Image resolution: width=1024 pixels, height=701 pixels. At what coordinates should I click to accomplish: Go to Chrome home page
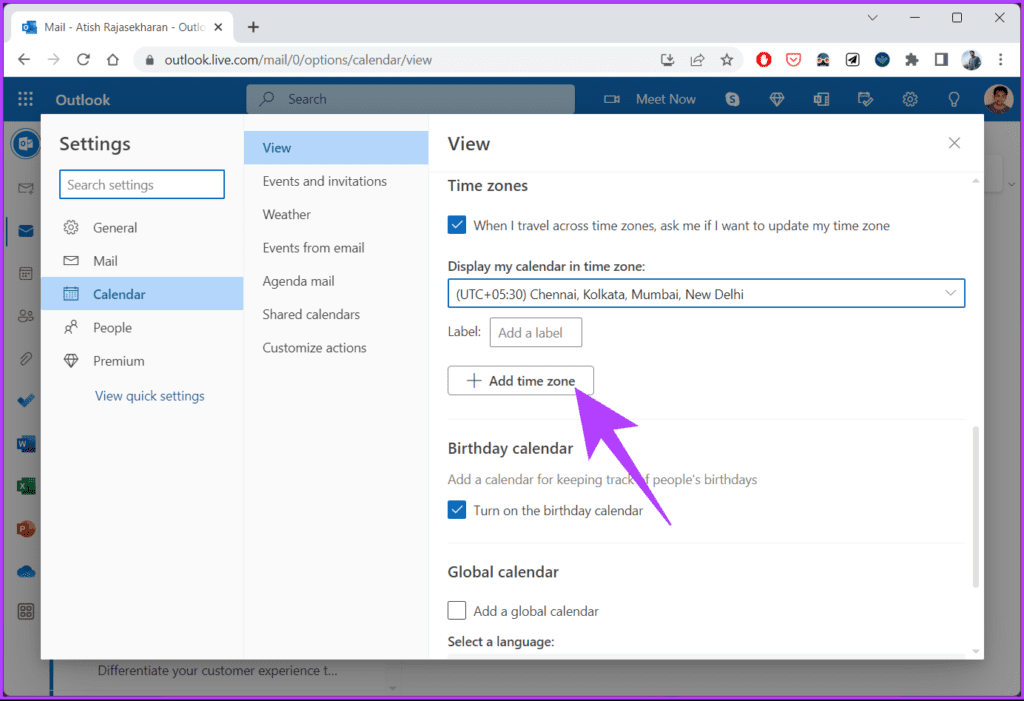pos(113,59)
